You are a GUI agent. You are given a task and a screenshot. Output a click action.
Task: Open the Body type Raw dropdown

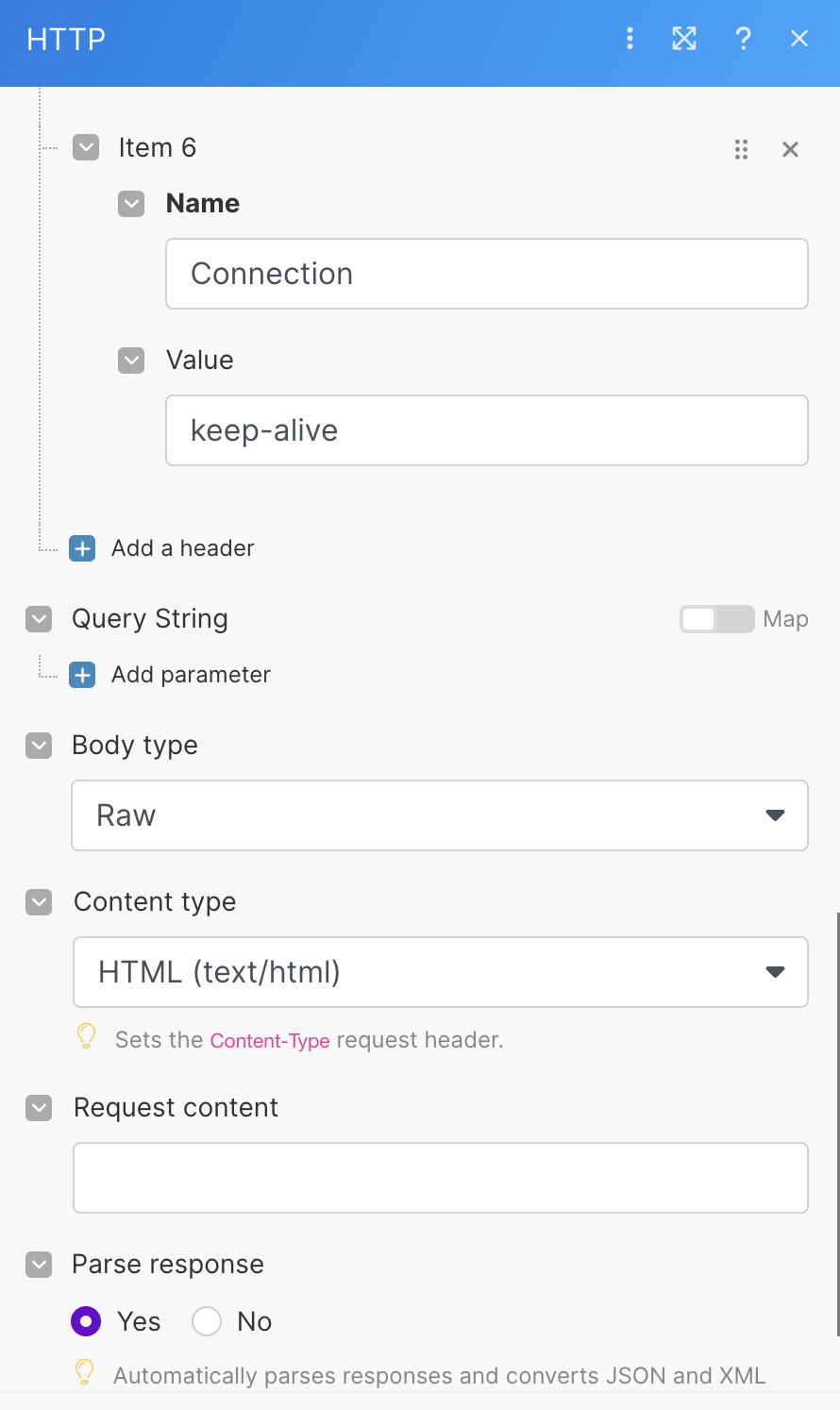440,815
